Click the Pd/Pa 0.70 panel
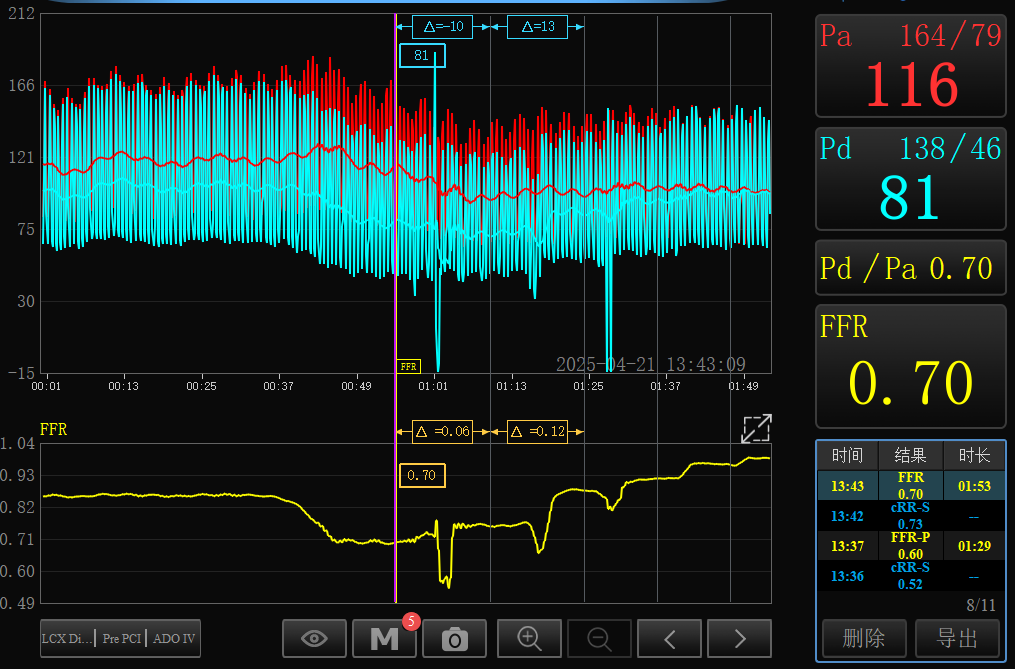The height and width of the screenshot is (669, 1015). point(911,267)
